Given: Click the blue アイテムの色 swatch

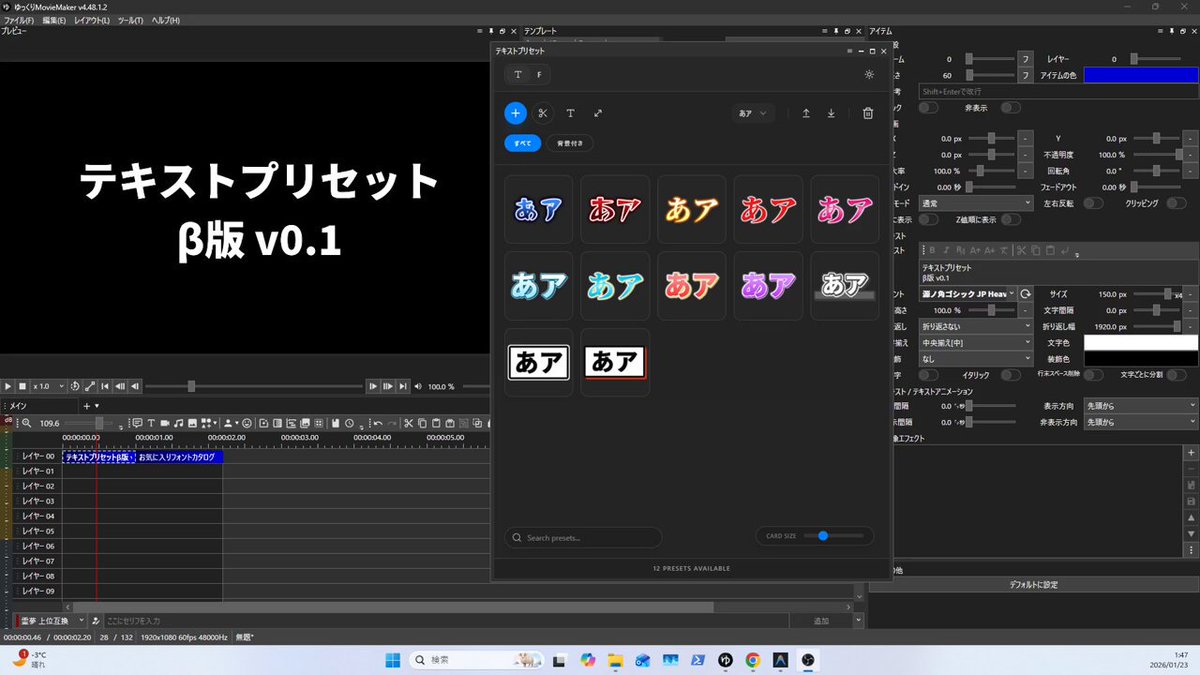Looking at the screenshot, I should click(x=1141, y=75).
